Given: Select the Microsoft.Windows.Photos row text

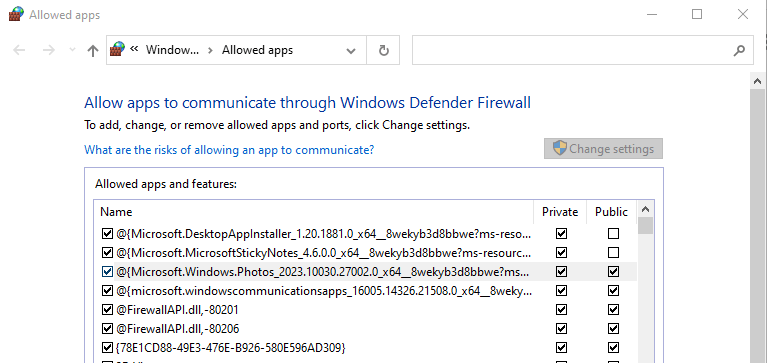Looking at the screenshot, I should 323,272.
